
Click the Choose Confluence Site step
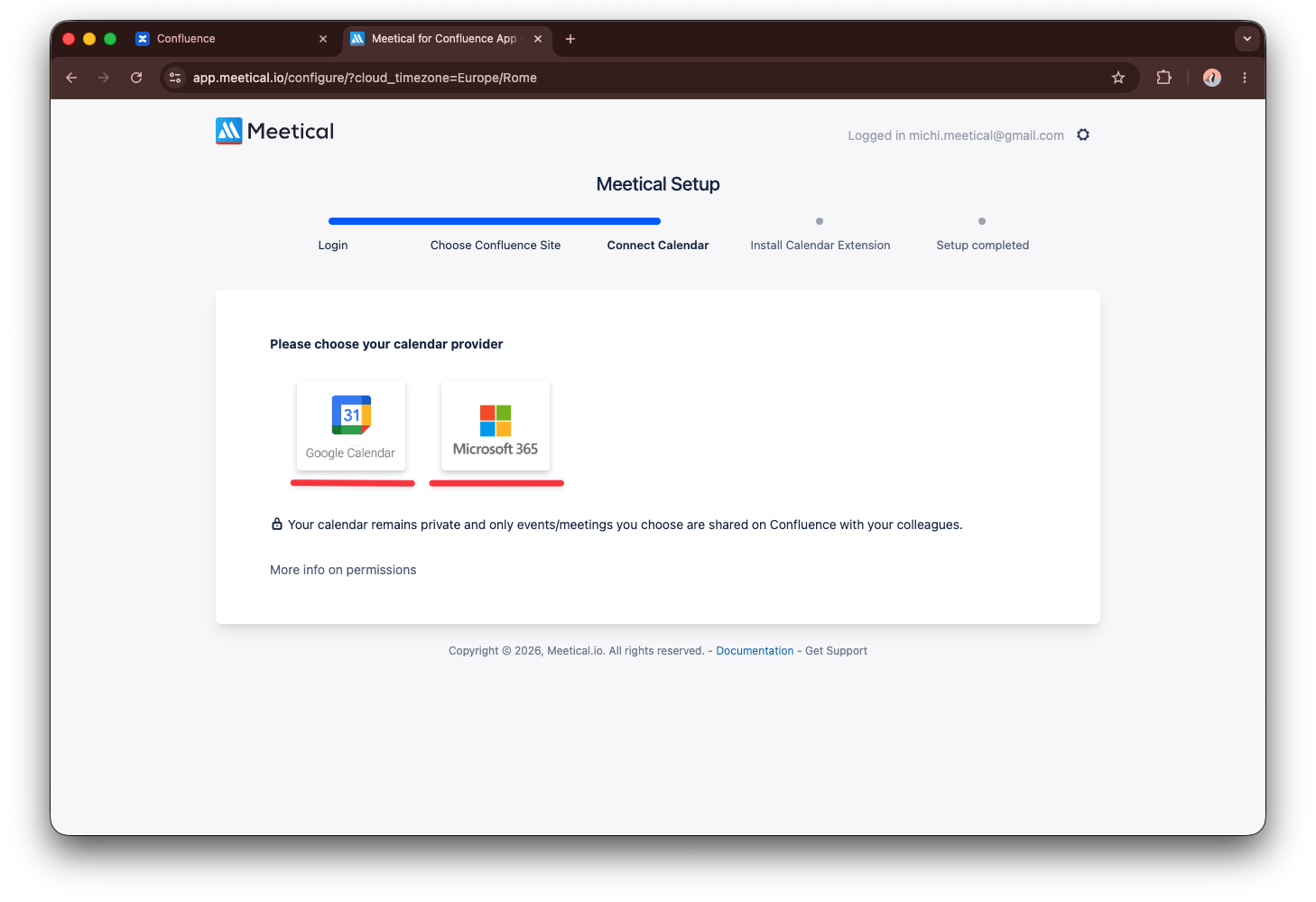click(x=496, y=246)
